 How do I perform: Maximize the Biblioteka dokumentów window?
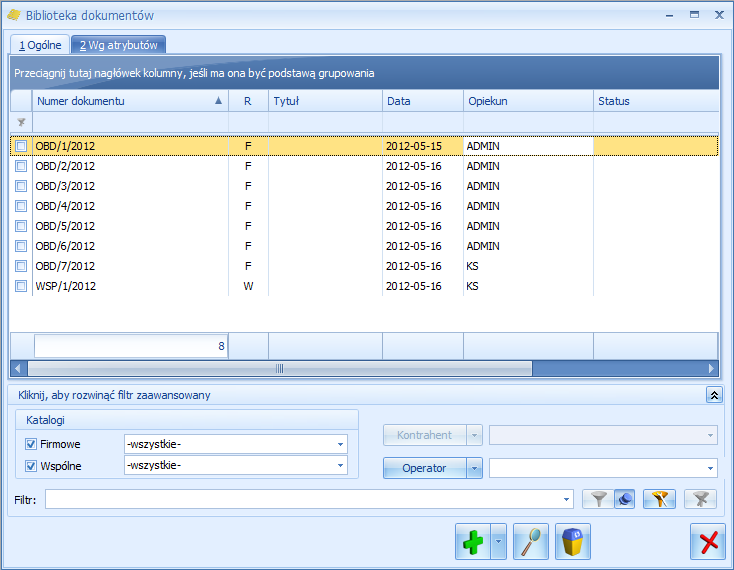click(x=694, y=15)
